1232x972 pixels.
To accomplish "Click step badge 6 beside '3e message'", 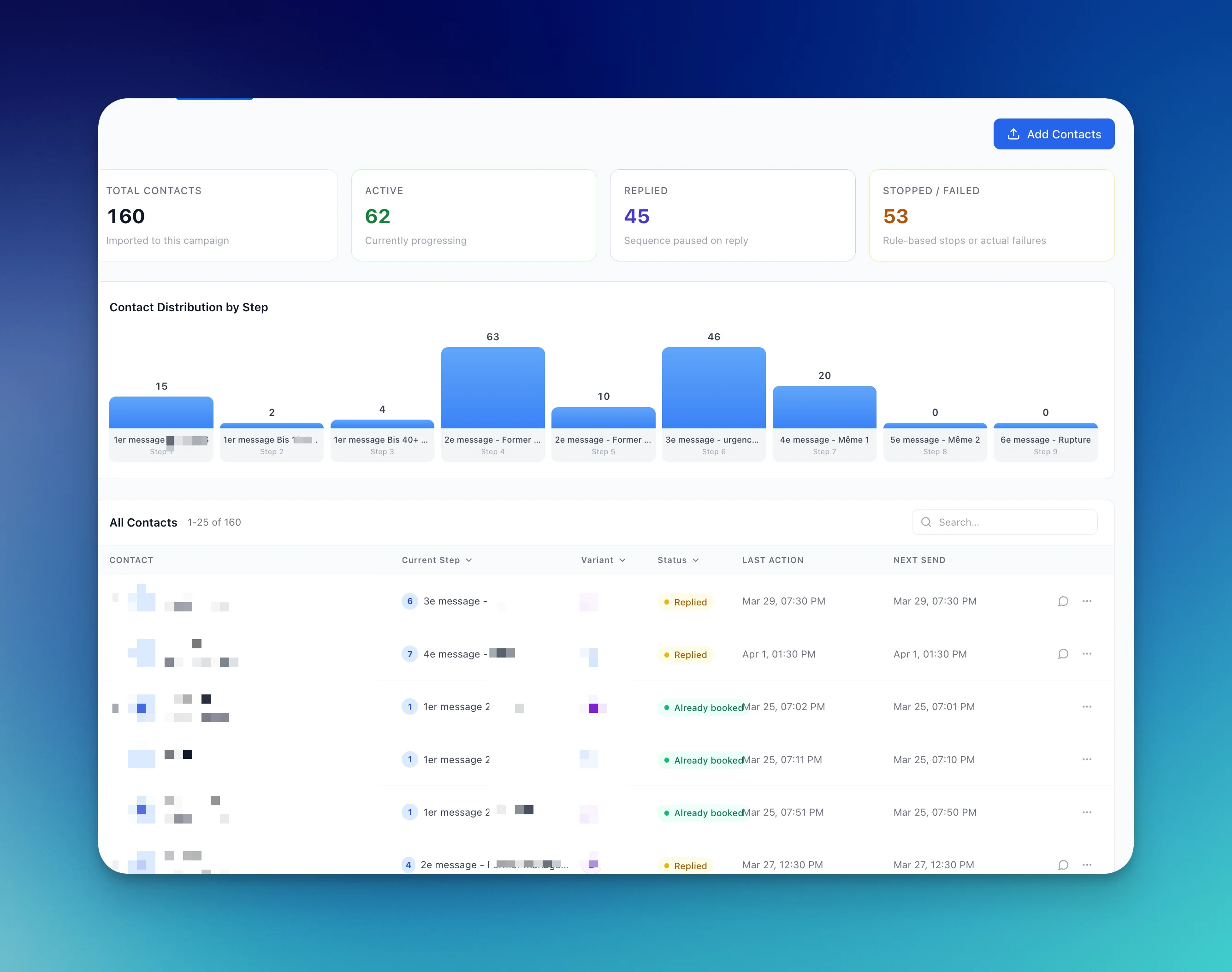I will [x=410, y=602].
